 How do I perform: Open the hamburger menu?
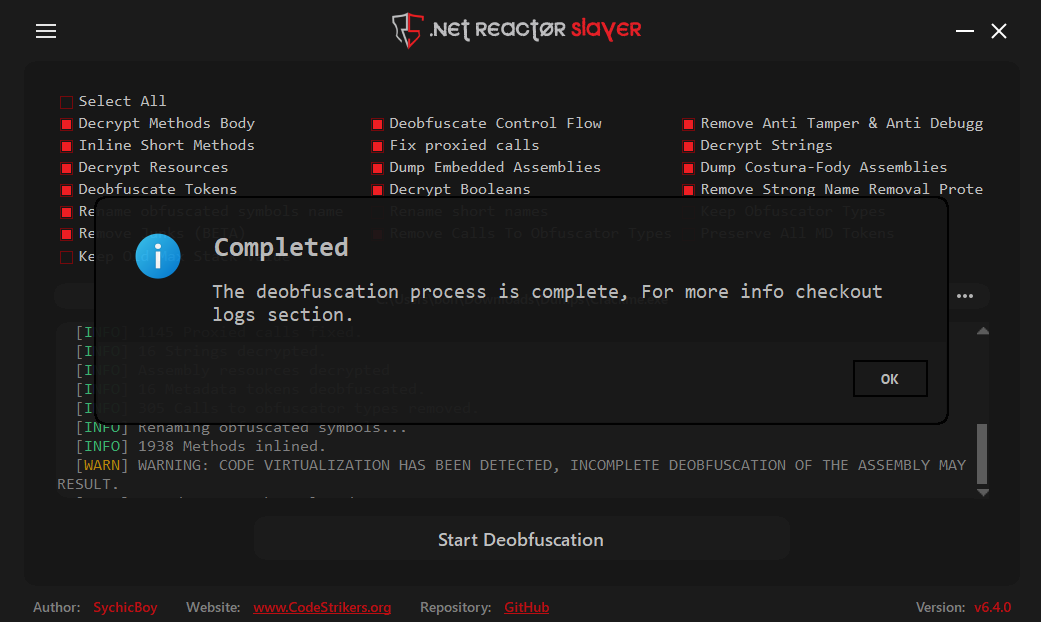[x=46, y=32]
